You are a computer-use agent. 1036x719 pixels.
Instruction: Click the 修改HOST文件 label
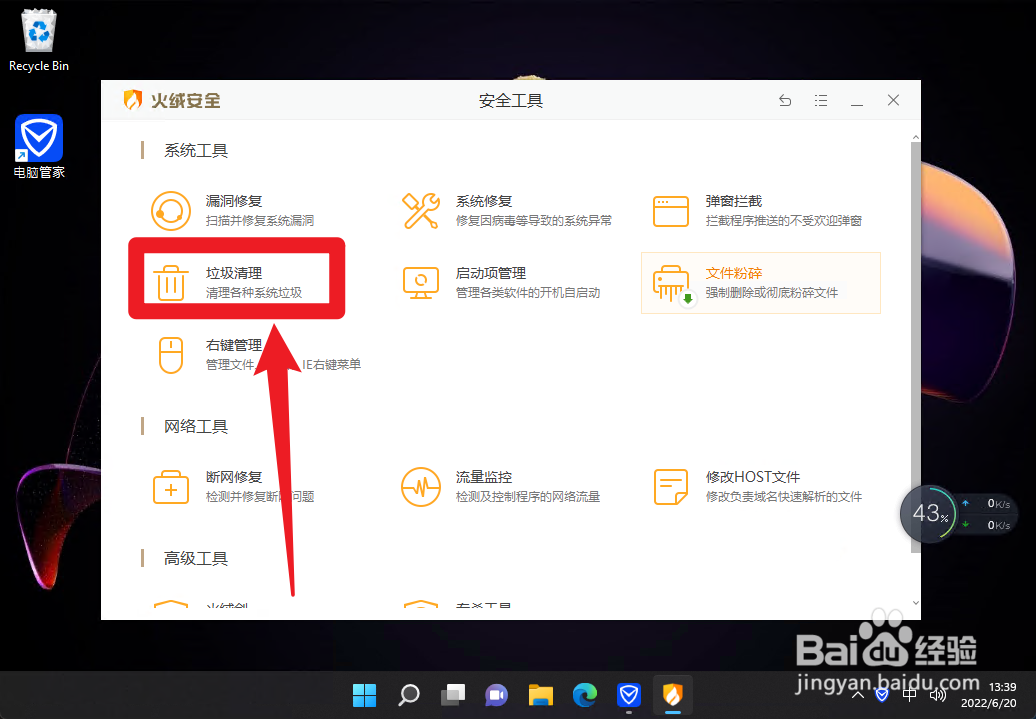coord(753,476)
